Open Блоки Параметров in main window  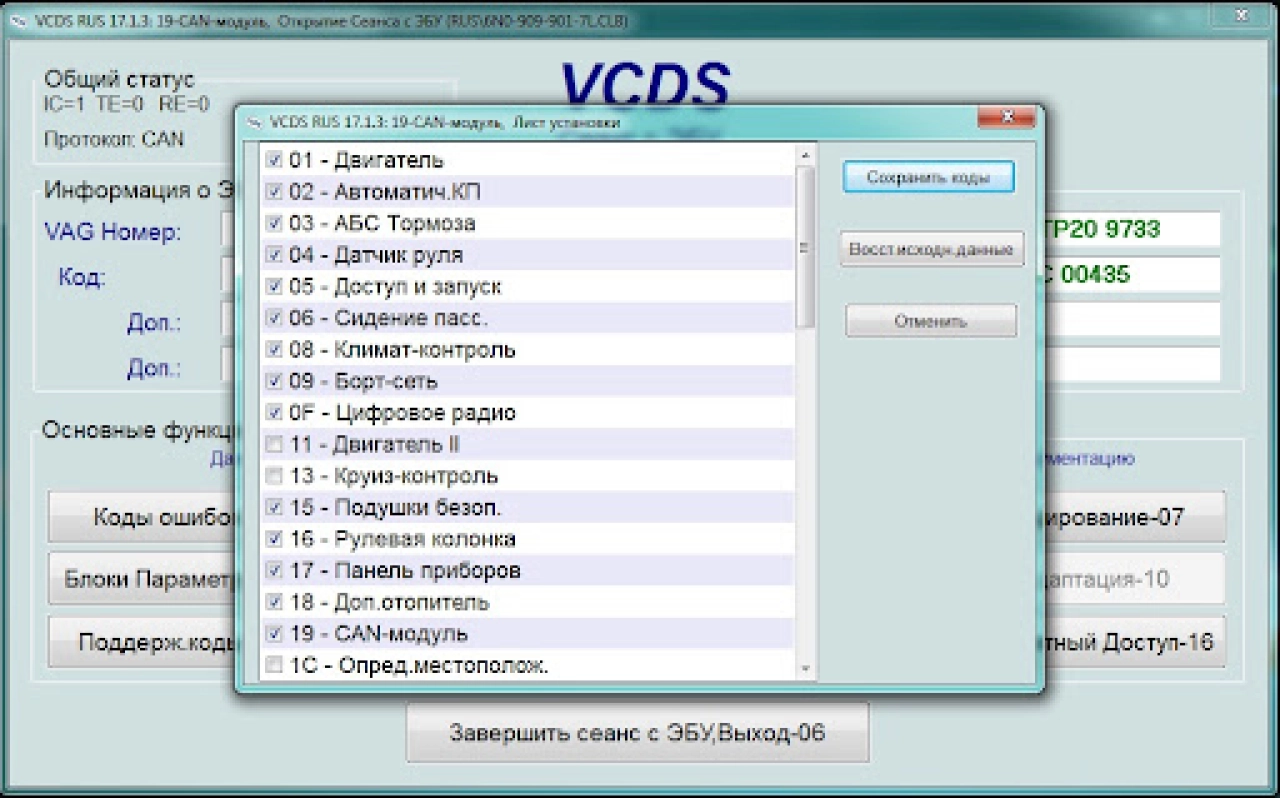[x=141, y=579]
